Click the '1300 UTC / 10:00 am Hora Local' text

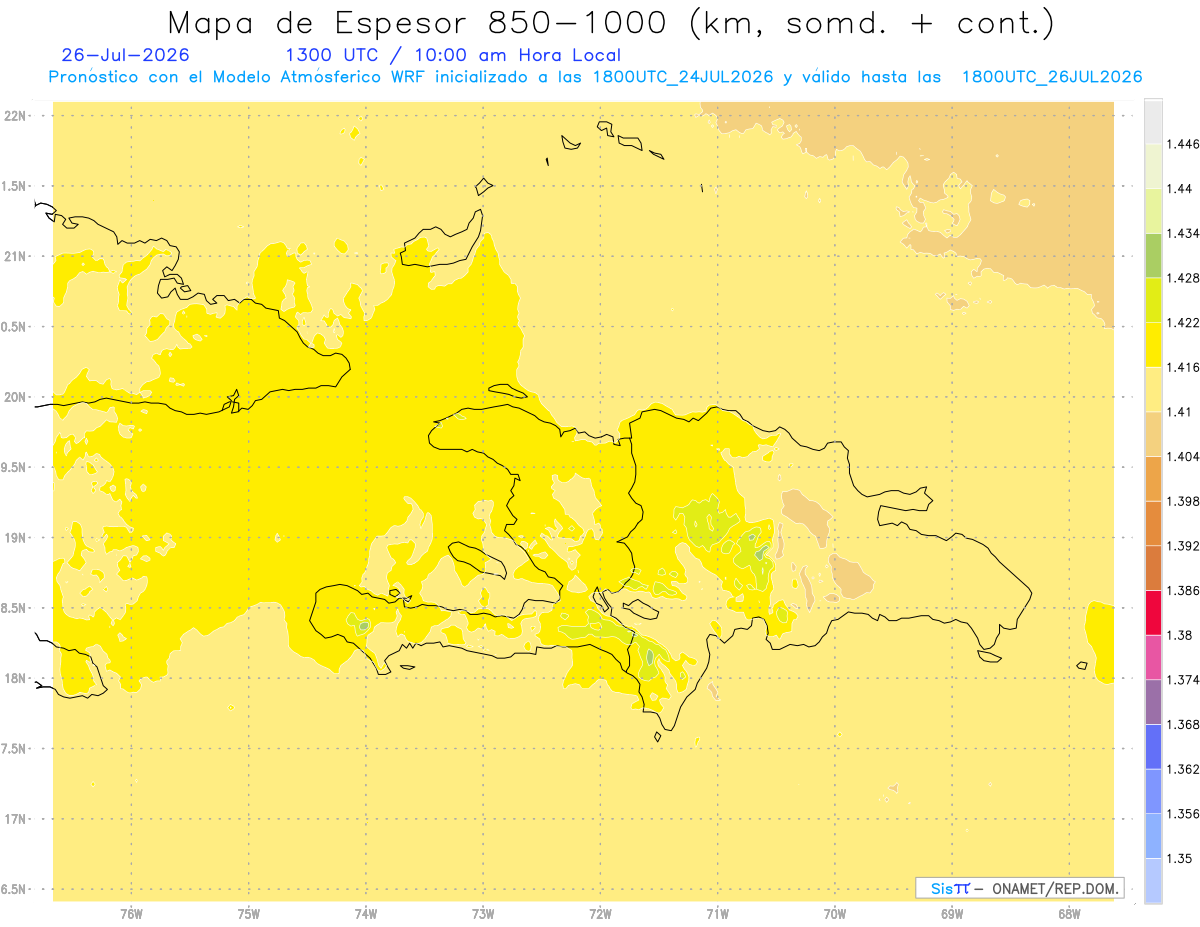click(x=453, y=56)
